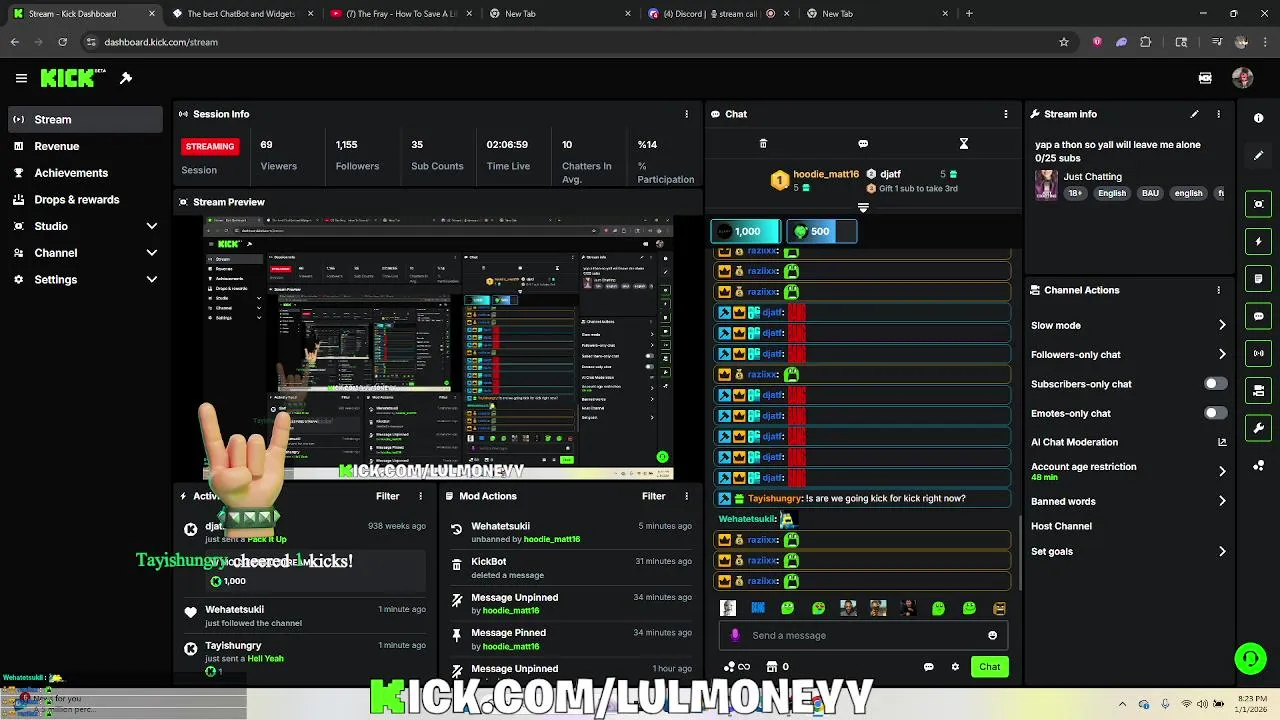Image resolution: width=1280 pixels, height=720 pixels.
Task: Click the chat bubble widget icon in sidebar
Action: click(x=1258, y=316)
